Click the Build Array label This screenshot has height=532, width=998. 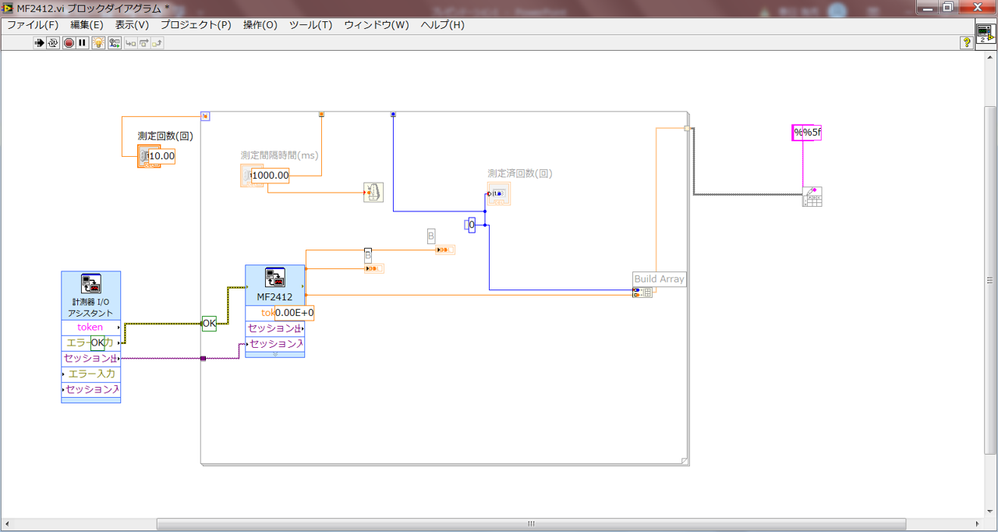click(659, 279)
